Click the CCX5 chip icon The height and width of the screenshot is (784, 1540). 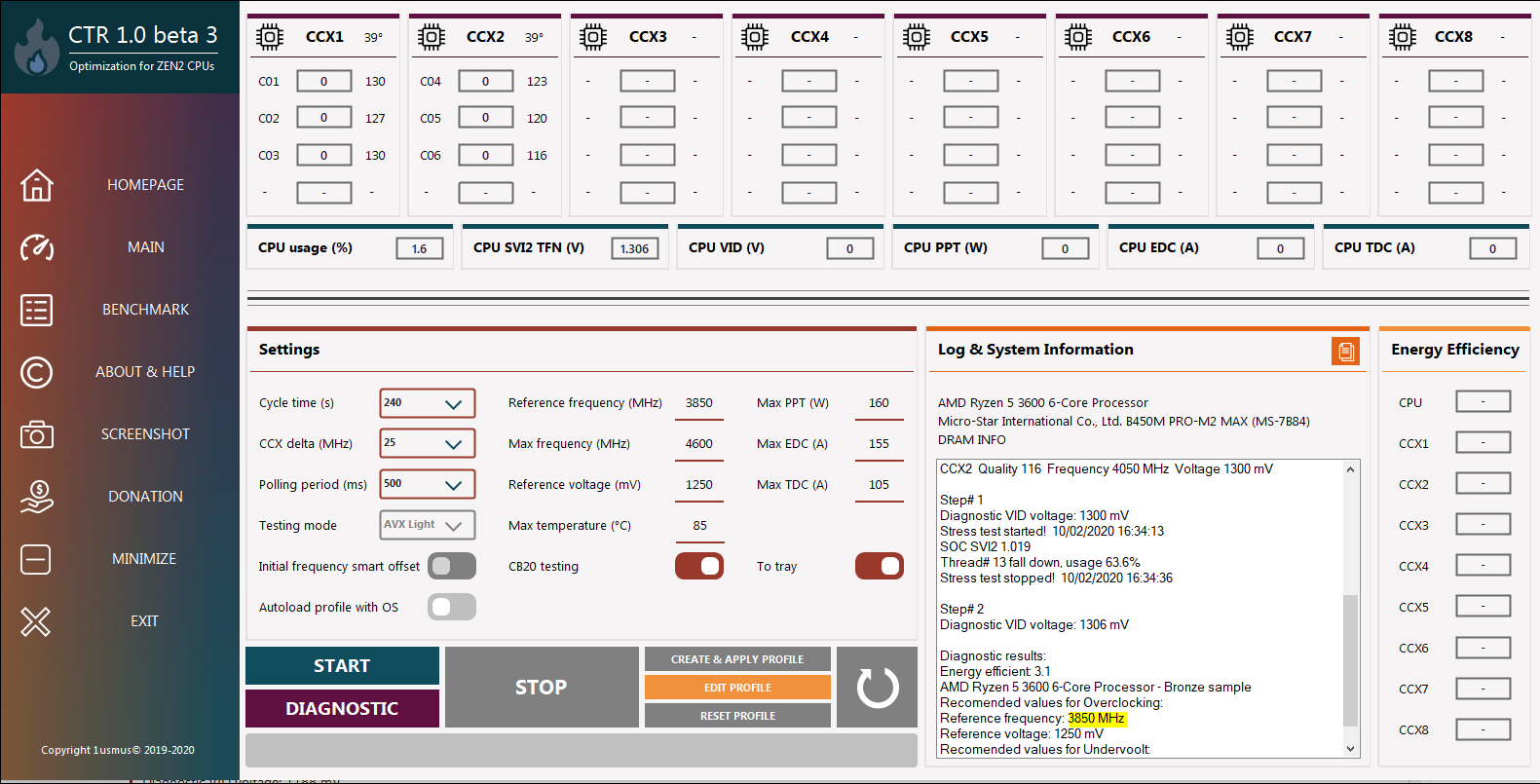[x=917, y=37]
